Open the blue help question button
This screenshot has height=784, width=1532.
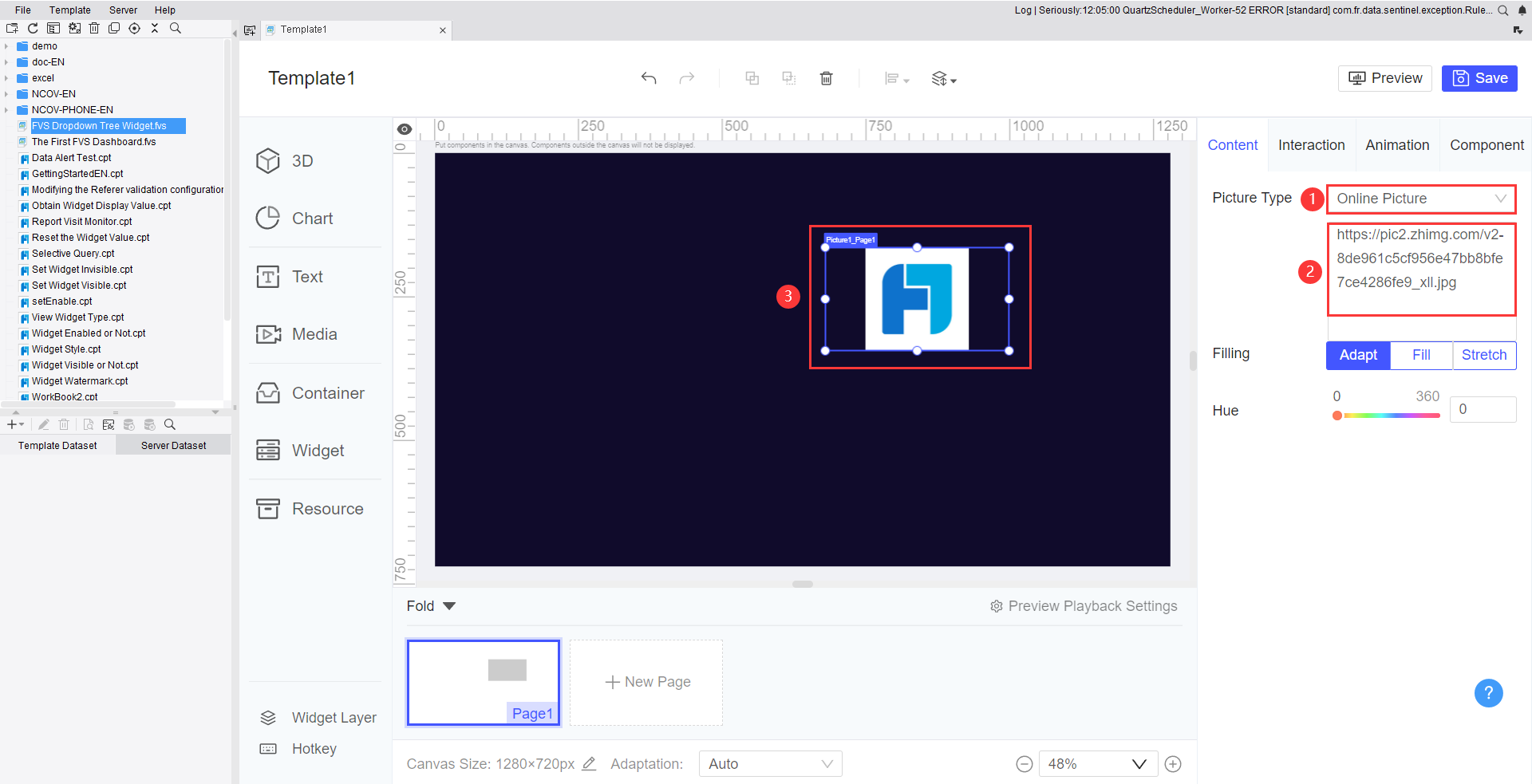click(x=1489, y=693)
